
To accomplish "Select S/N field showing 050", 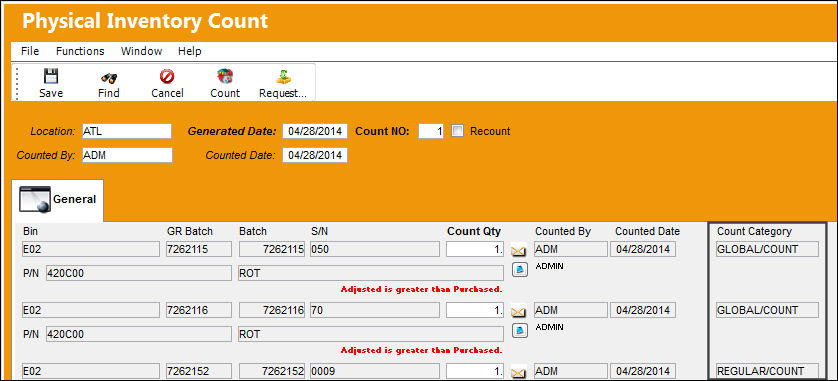I will (374, 250).
